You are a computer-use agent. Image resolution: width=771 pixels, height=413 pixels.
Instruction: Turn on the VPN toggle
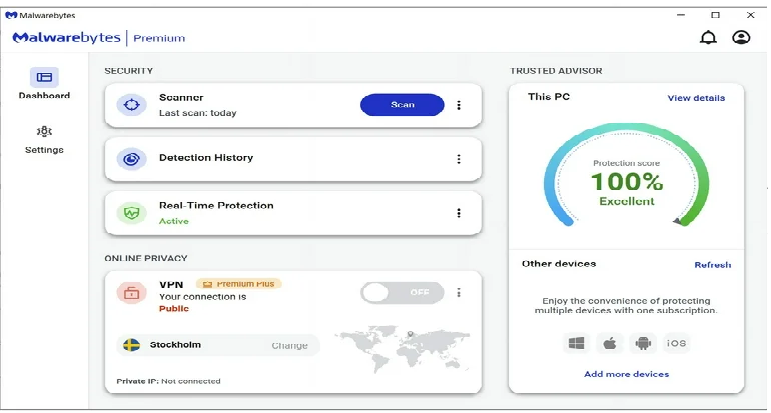pos(402,293)
